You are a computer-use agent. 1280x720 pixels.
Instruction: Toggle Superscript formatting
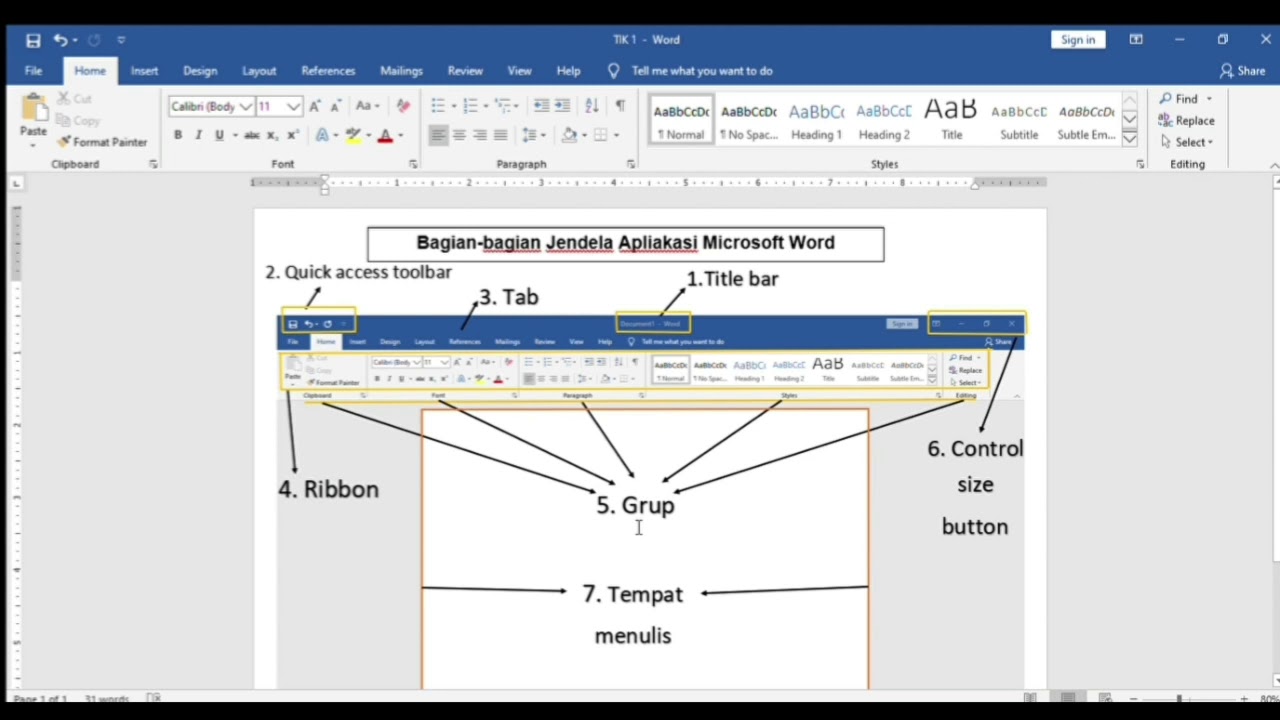[293, 135]
